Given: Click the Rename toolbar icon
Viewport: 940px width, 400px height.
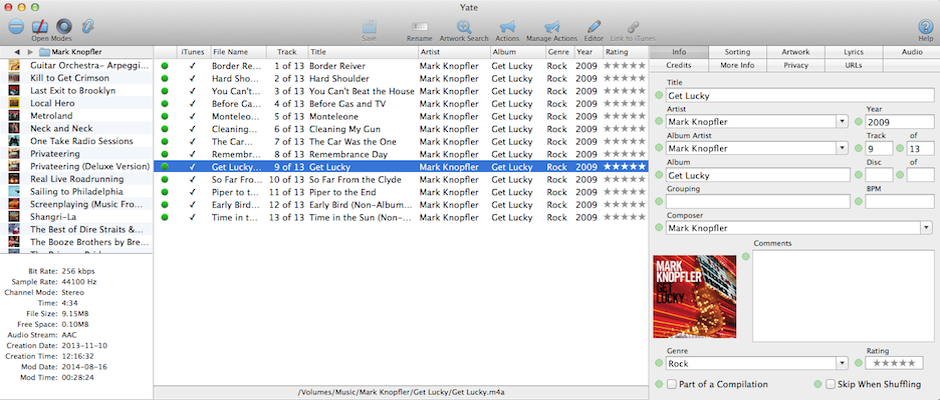Looking at the screenshot, I should [x=419, y=27].
